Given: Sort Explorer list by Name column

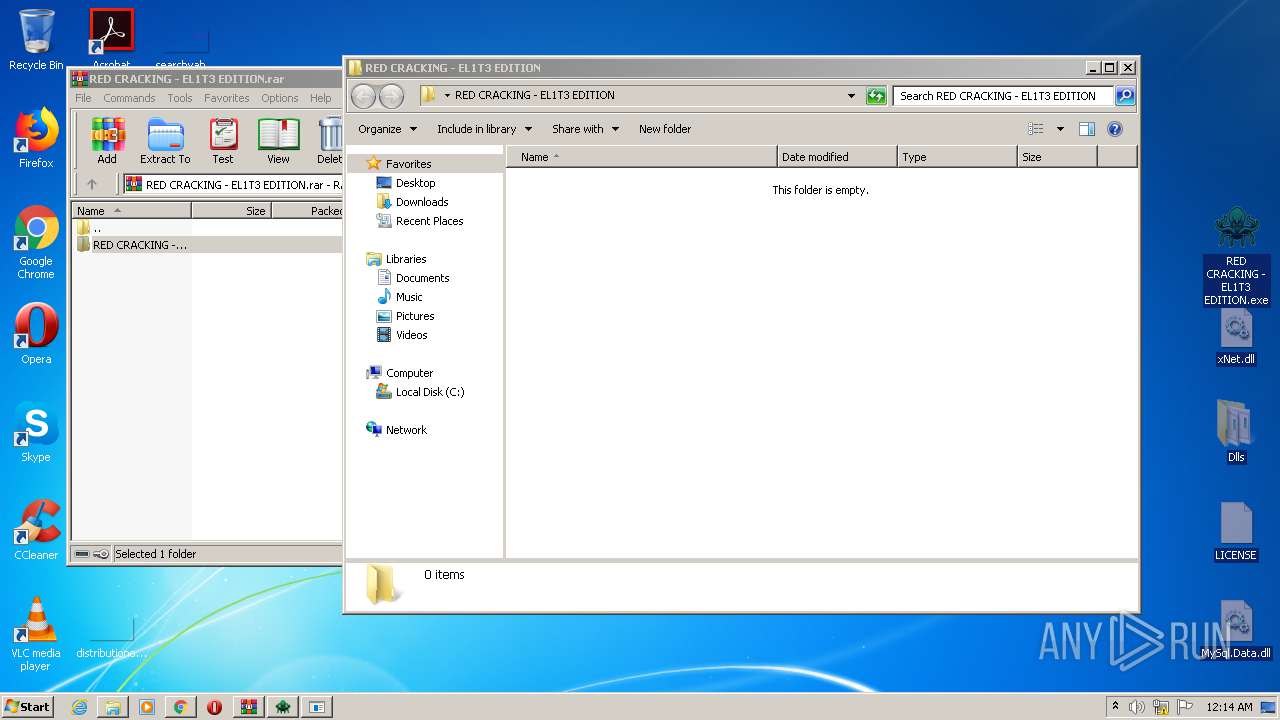Looking at the screenshot, I should [x=641, y=156].
